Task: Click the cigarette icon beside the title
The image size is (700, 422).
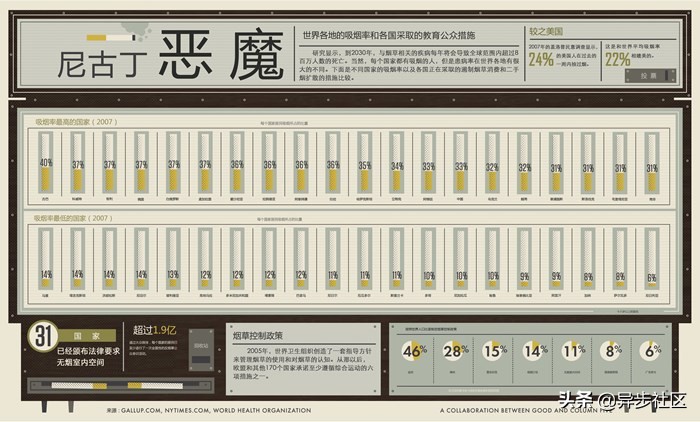Action: [111, 38]
